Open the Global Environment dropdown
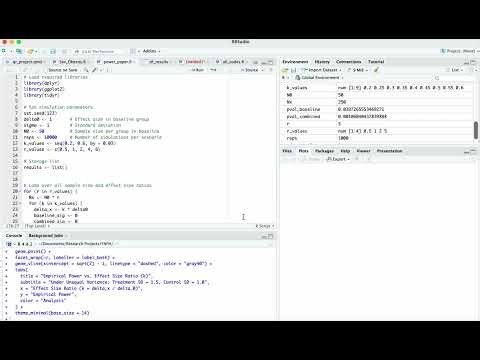The image size is (480, 360). [319, 78]
